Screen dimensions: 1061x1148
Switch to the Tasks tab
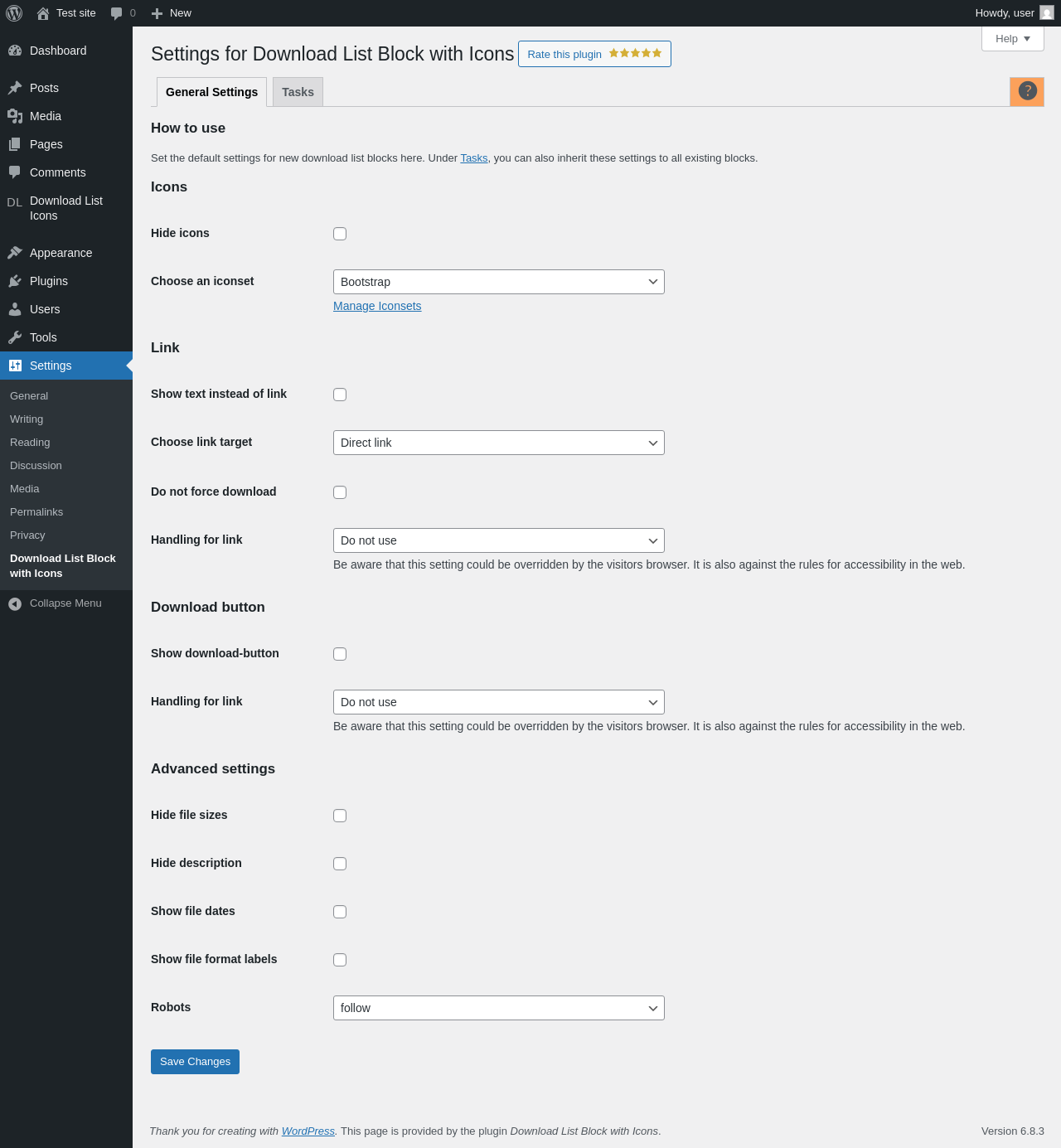pyautogui.click(x=298, y=92)
